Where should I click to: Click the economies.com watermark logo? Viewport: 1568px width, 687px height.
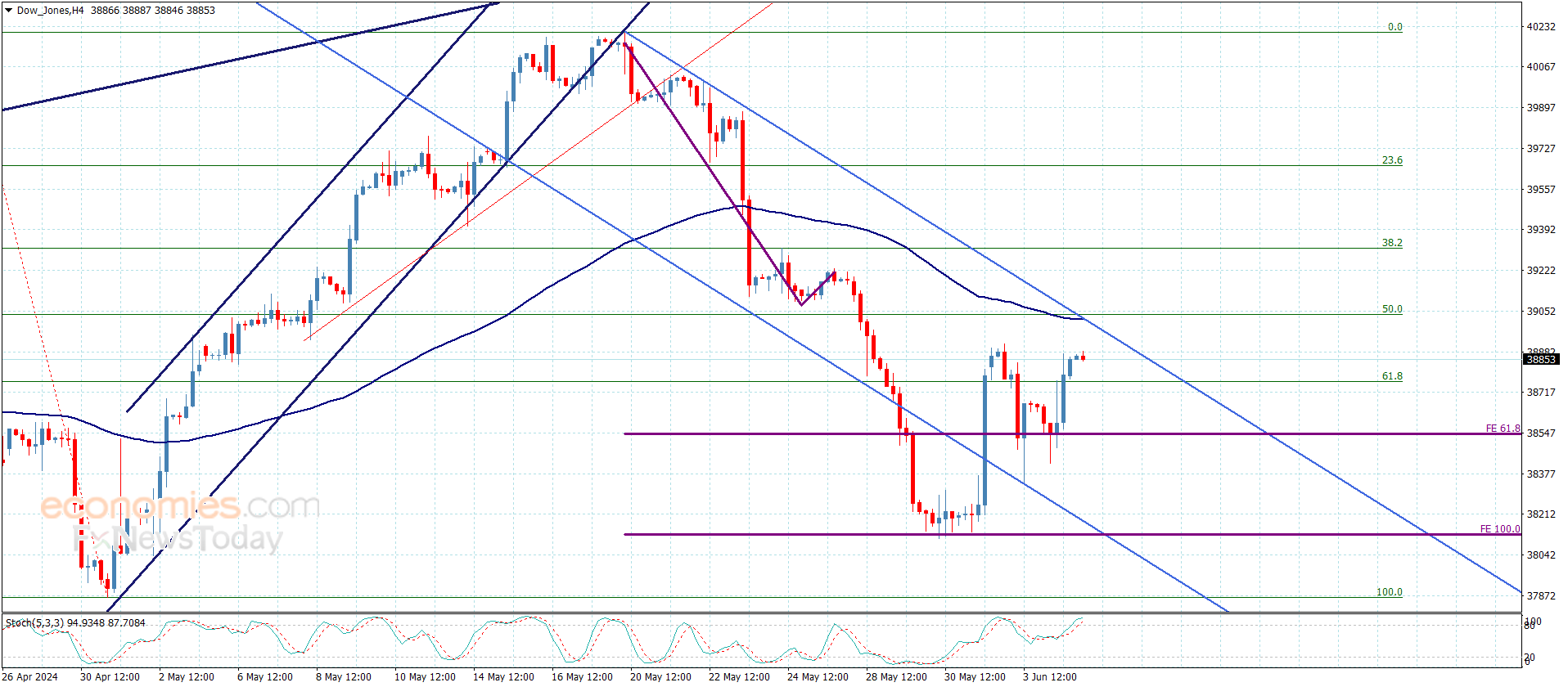pyautogui.click(x=180, y=506)
